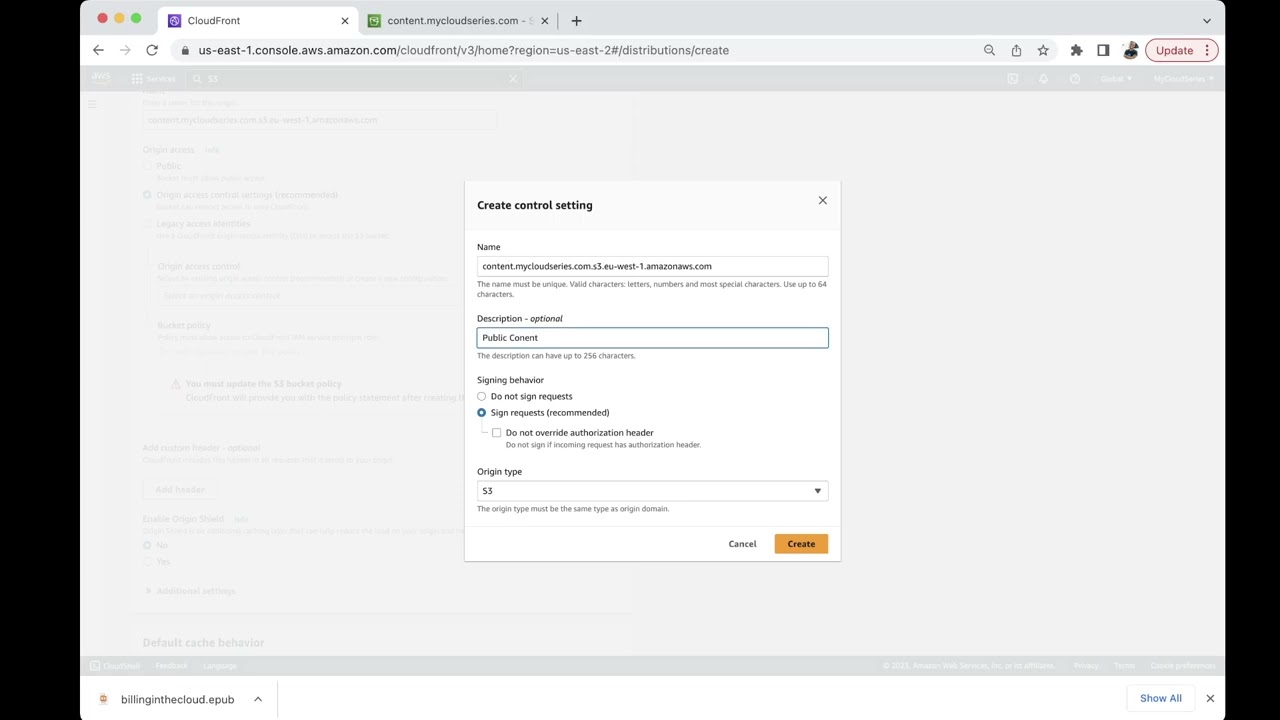Expand the billinginthecloud.epub download options
Viewport: 1280px width, 720px height.
tap(258, 699)
